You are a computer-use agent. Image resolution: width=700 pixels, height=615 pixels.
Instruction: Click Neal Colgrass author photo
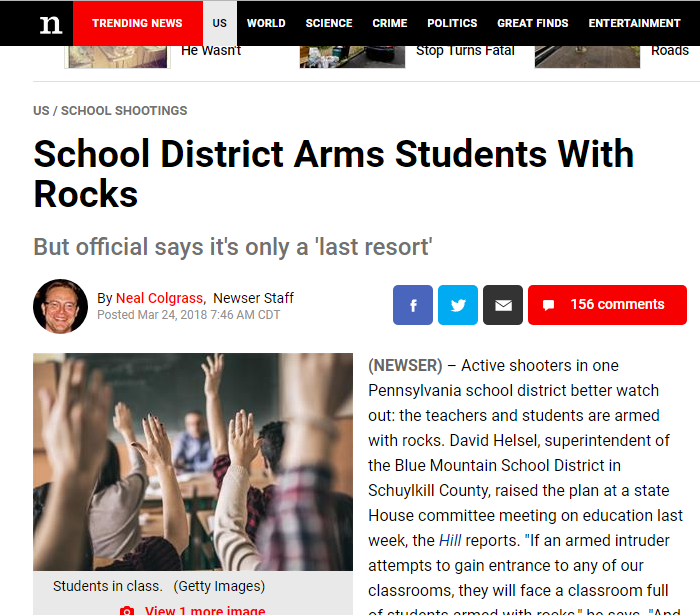[60, 306]
